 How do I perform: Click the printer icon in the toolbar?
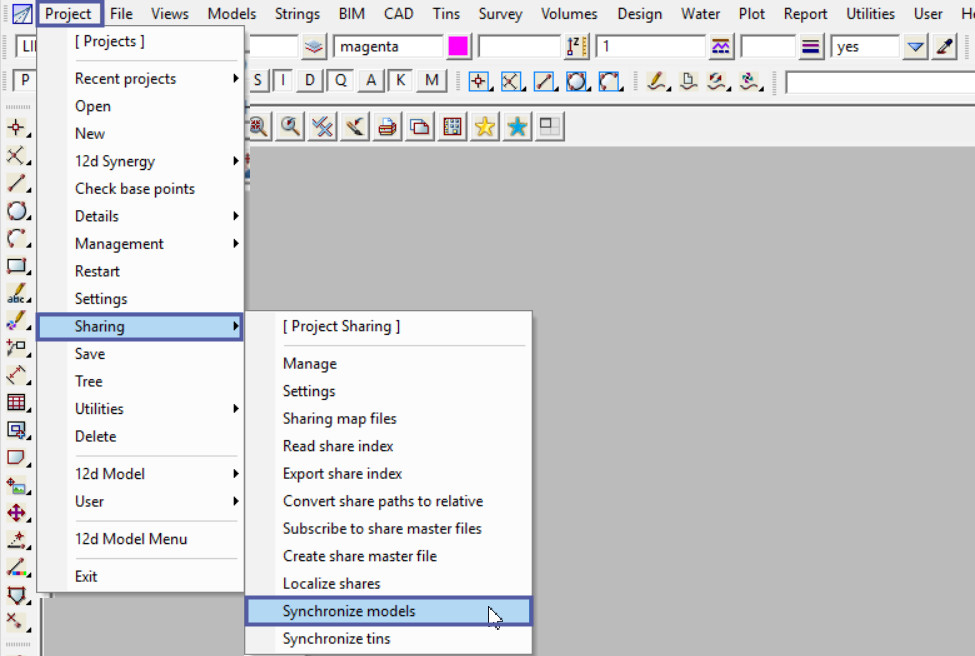[387, 127]
